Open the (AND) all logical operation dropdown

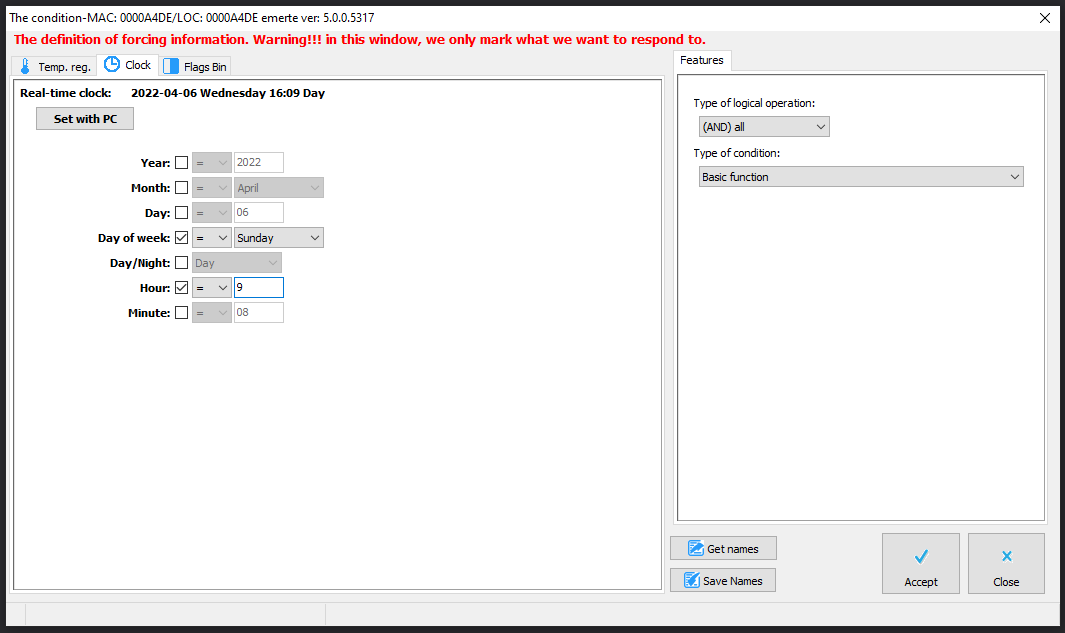tap(764, 126)
